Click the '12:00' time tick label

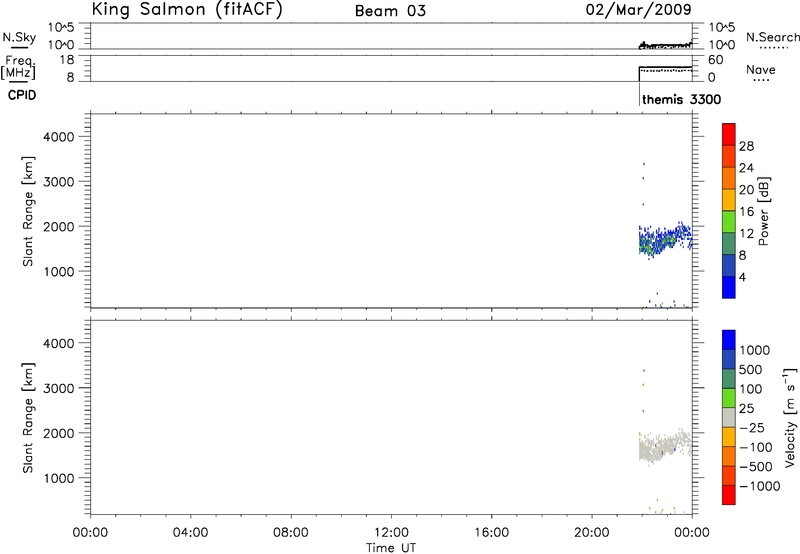[x=391, y=533]
